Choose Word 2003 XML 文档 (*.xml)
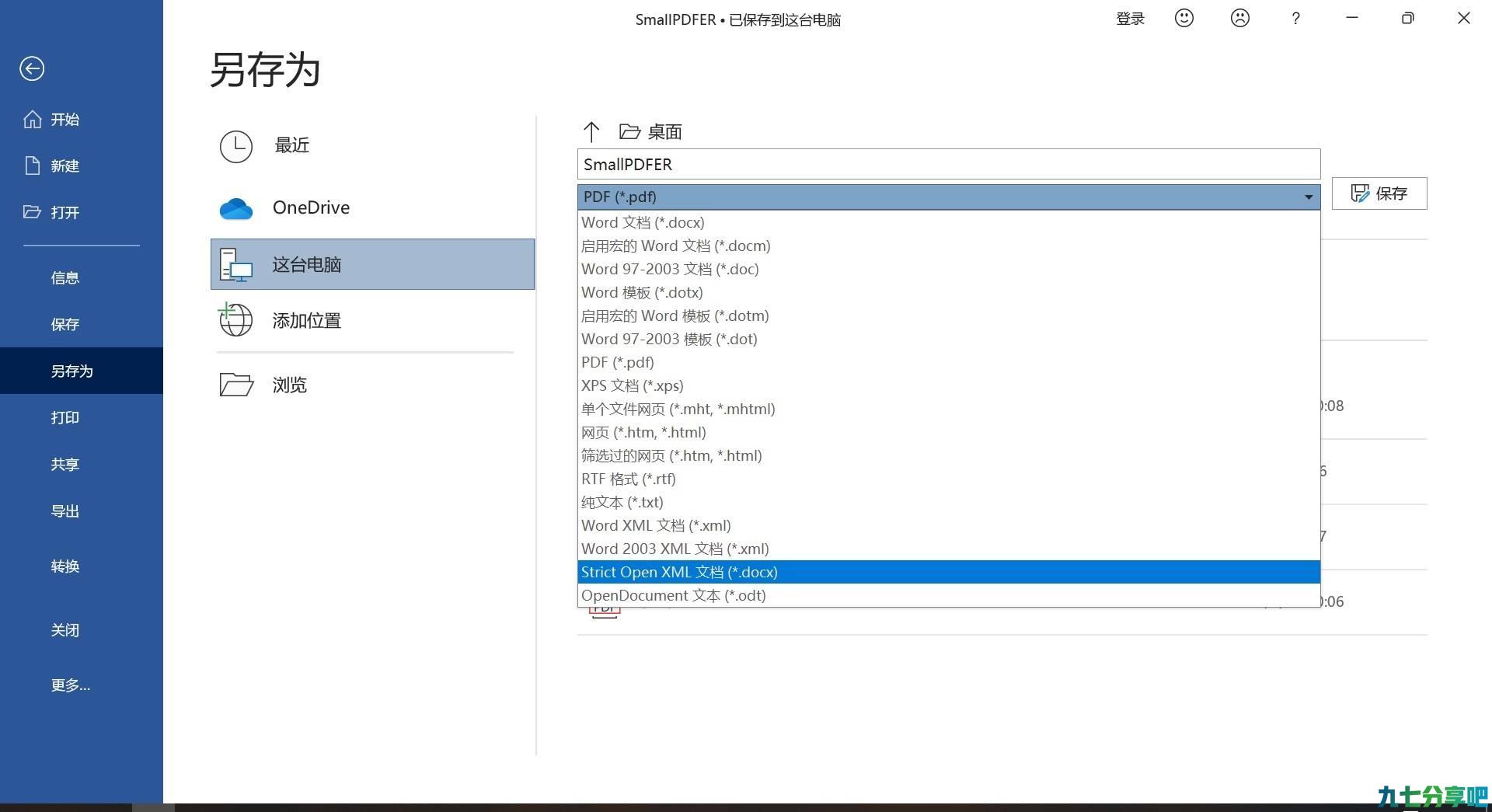The width and height of the screenshot is (1492, 812). [949, 549]
